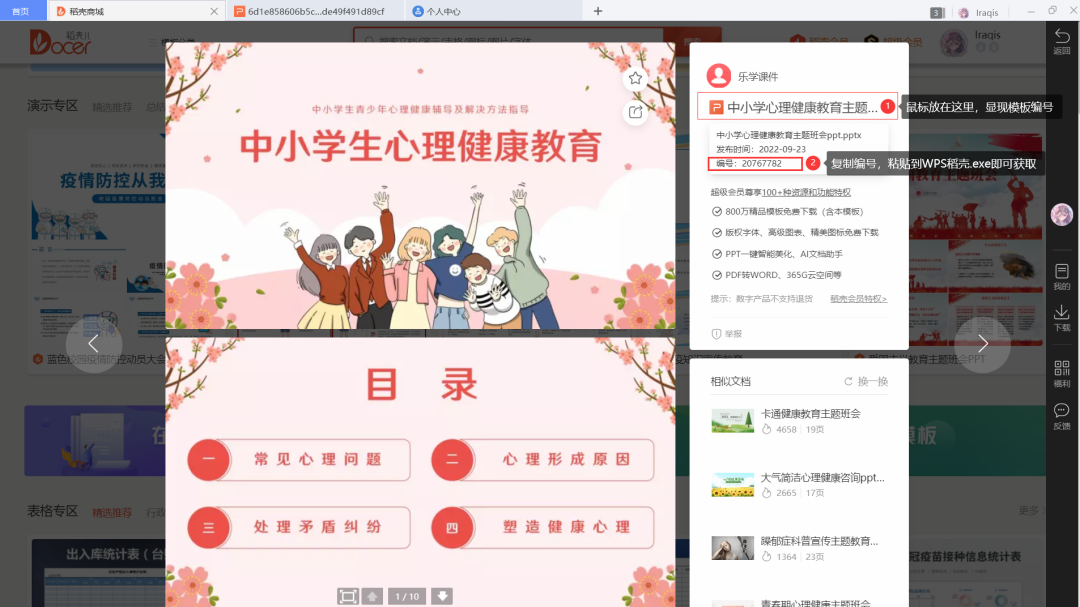
Task: Click the 精选推荐 tab in 演示专区
Action: (x=112, y=107)
